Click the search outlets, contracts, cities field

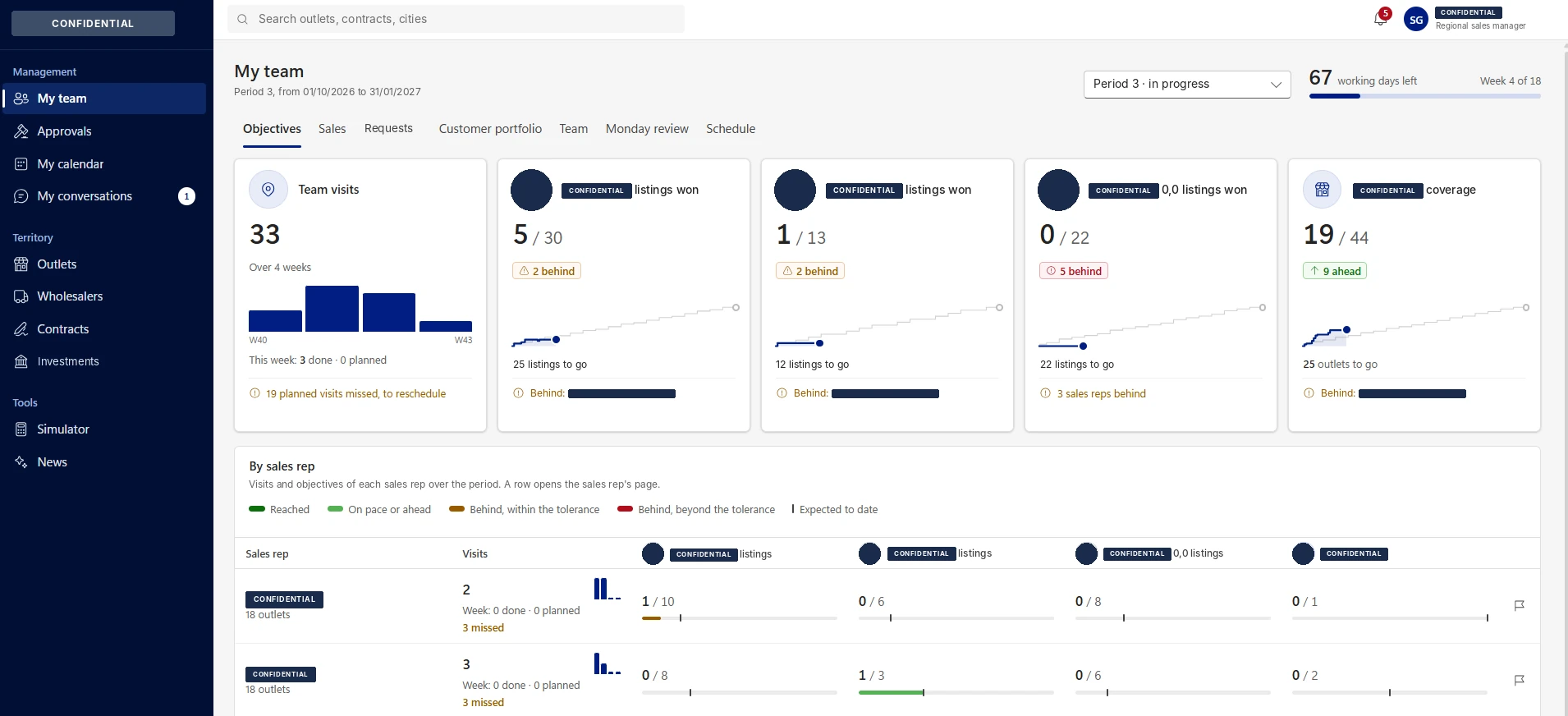click(x=456, y=19)
